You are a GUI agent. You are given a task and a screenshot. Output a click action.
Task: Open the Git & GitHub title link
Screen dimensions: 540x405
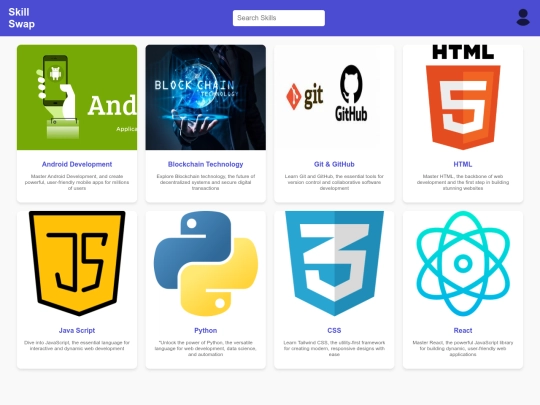coord(334,164)
